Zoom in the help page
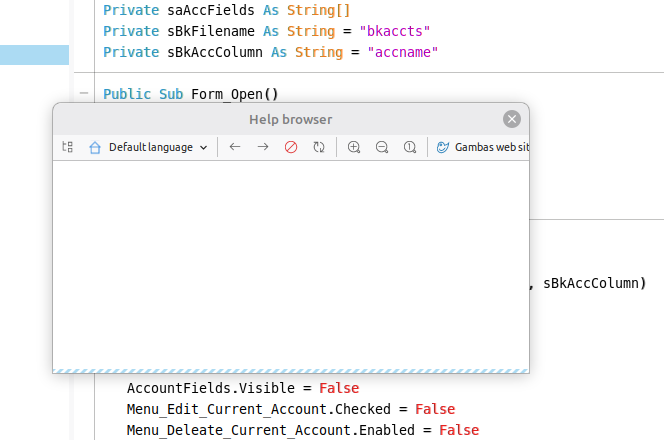Screen dimensions: 664x440 pyautogui.click(x=354, y=147)
